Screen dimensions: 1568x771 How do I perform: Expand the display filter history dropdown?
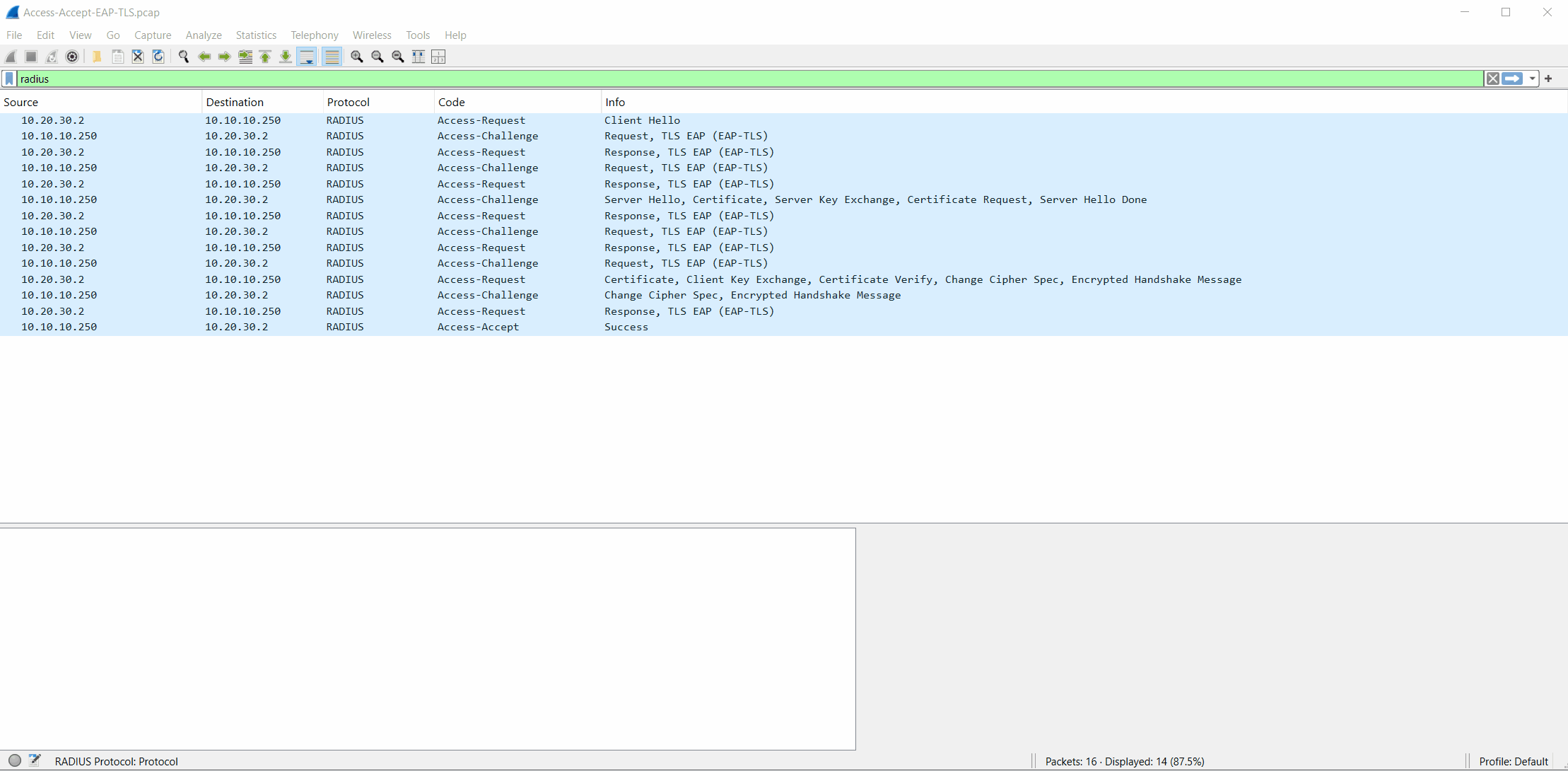(1532, 79)
